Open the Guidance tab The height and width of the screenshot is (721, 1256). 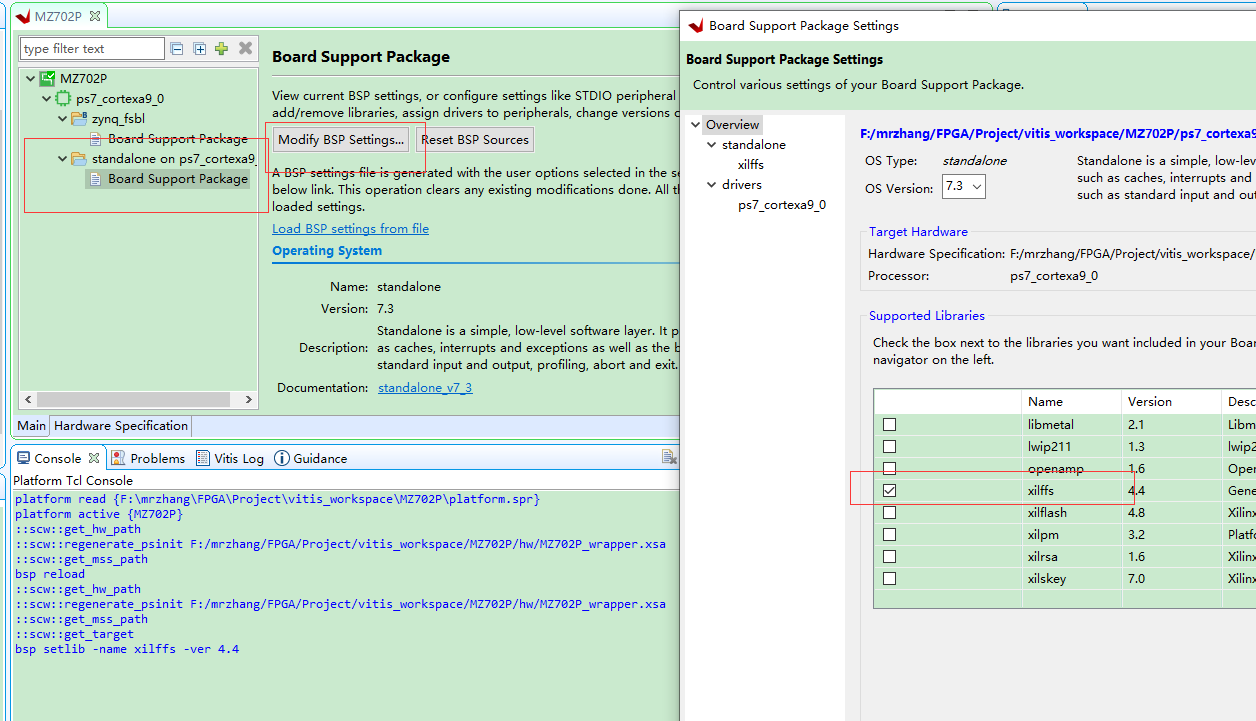point(311,458)
